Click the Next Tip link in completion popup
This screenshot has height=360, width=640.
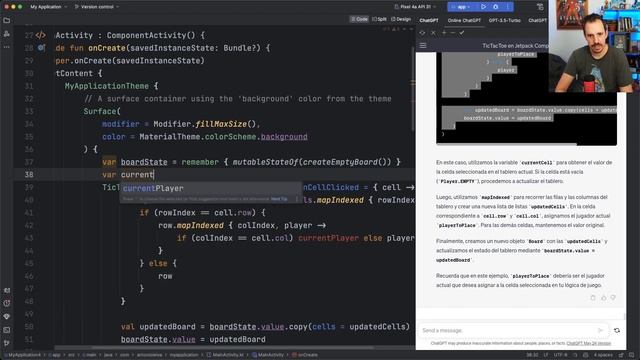pyautogui.click(x=279, y=199)
